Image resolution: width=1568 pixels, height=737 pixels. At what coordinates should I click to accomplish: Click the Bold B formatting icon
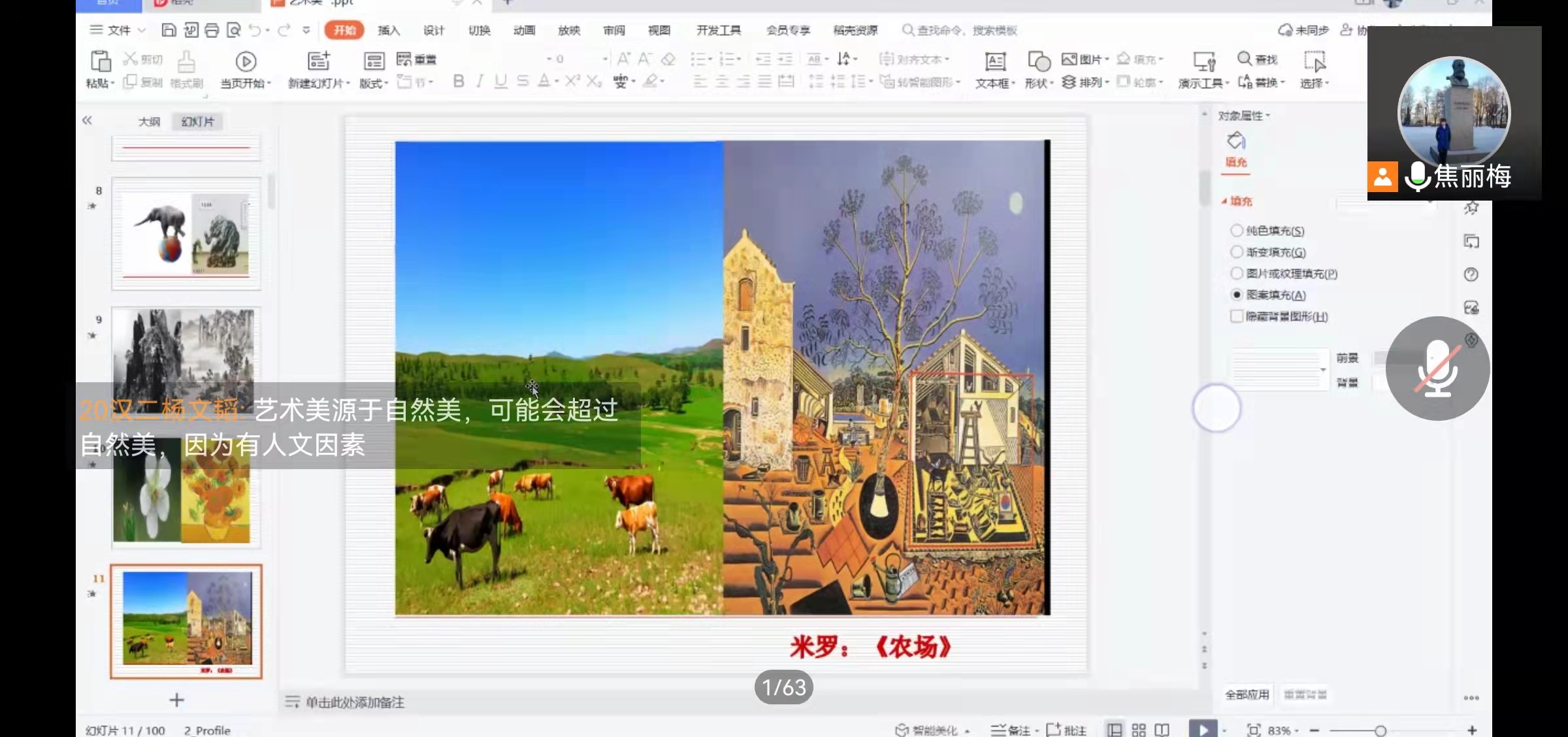pos(459,81)
